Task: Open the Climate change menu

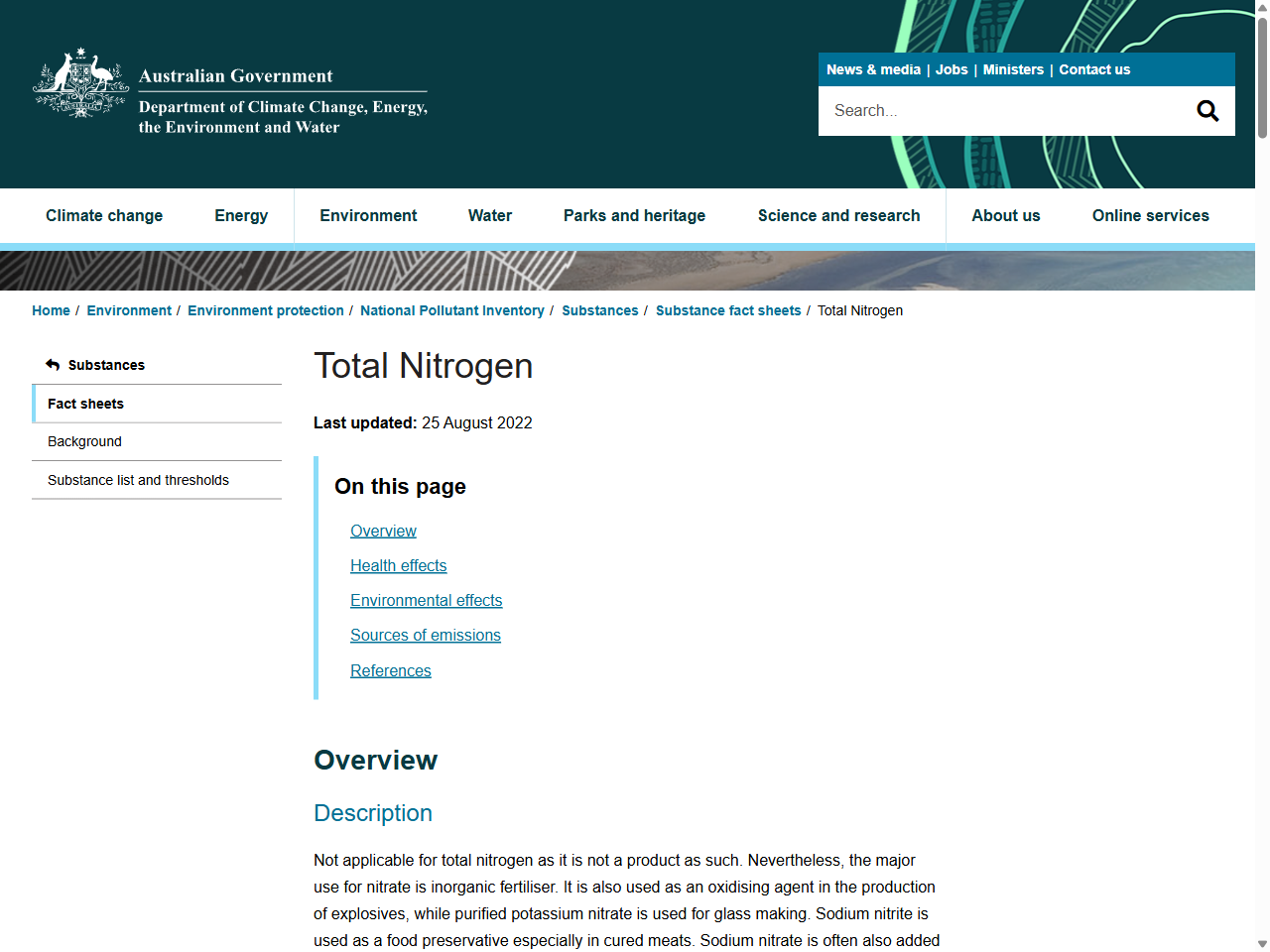Action: (104, 215)
